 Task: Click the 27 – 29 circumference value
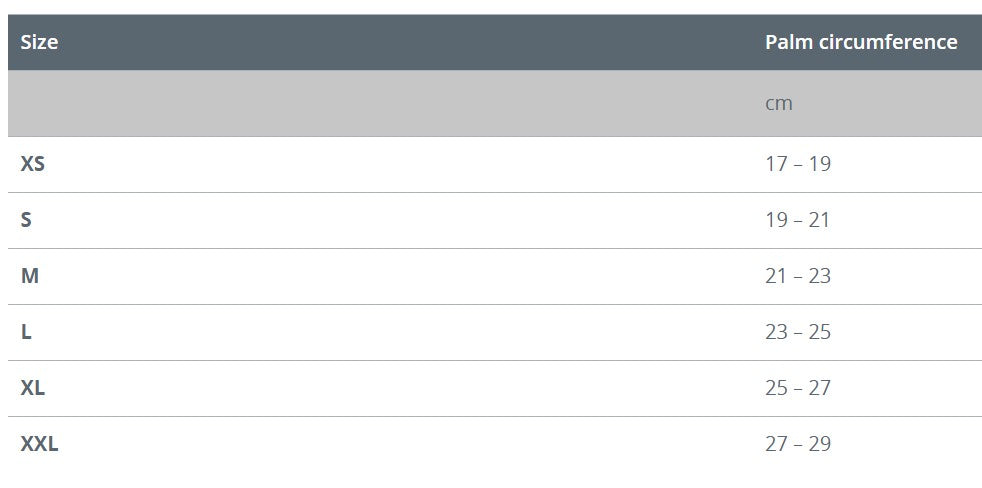(x=798, y=444)
